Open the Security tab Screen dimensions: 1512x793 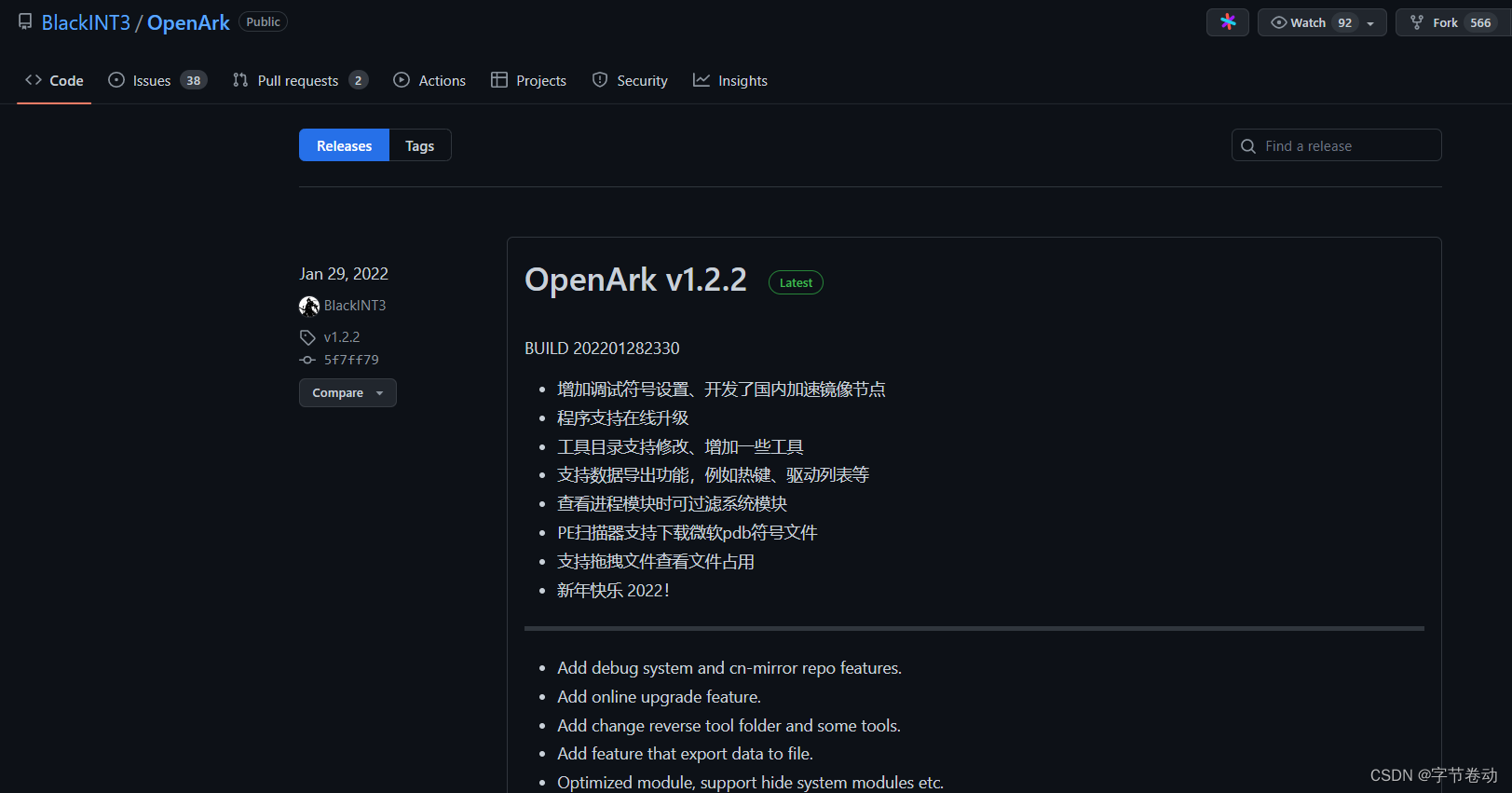[x=630, y=81]
